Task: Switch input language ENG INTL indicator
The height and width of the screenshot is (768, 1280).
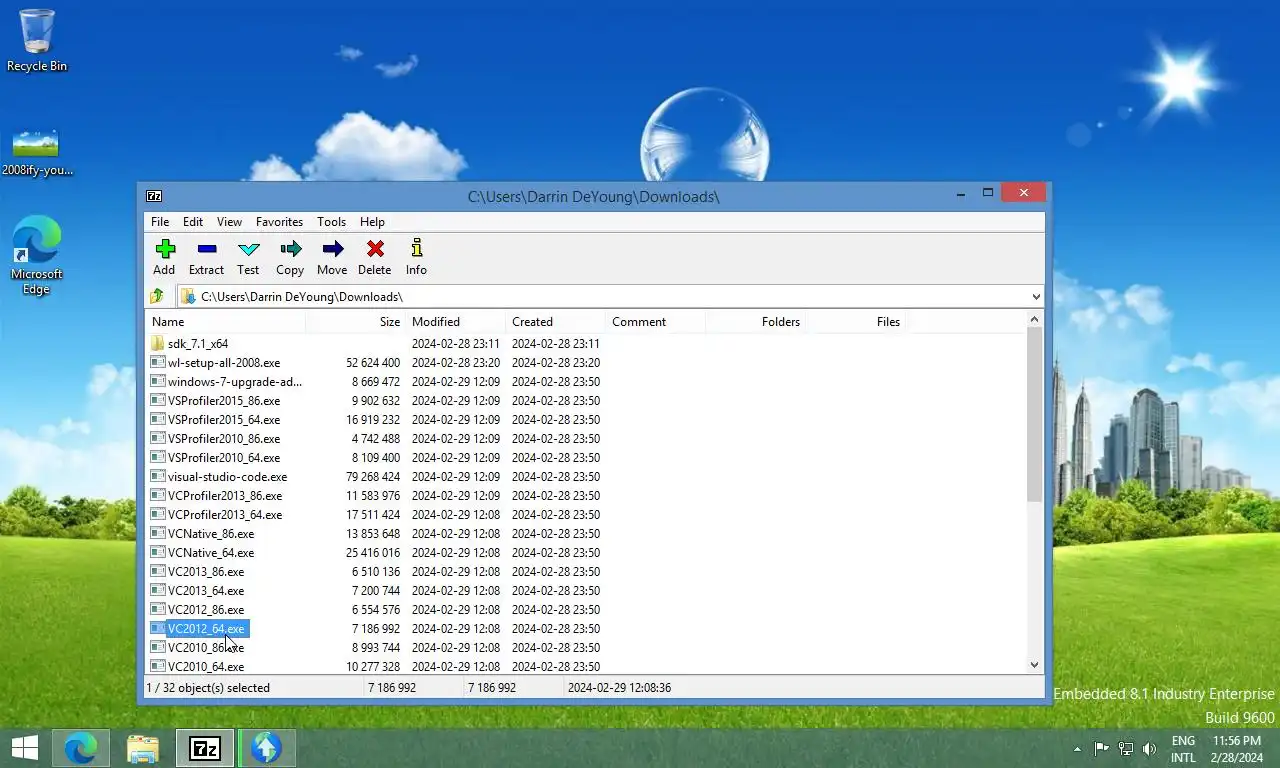Action: [x=1183, y=749]
